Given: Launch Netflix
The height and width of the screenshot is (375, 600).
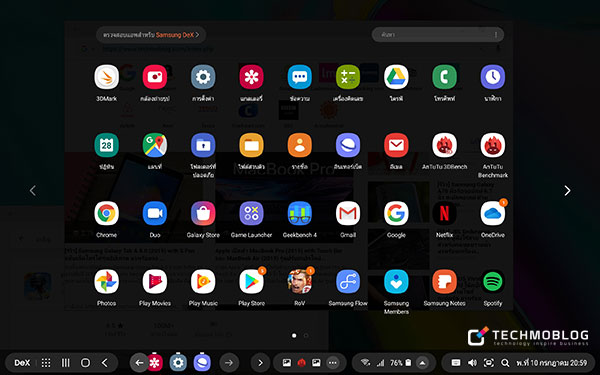Looking at the screenshot, I should tap(444, 213).
